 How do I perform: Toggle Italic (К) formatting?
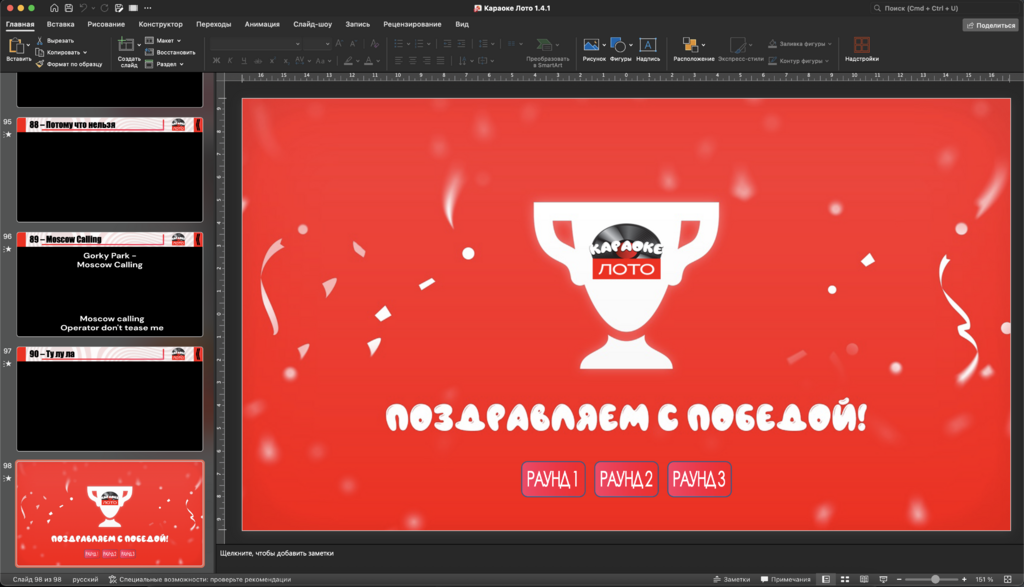coord(230,61)
